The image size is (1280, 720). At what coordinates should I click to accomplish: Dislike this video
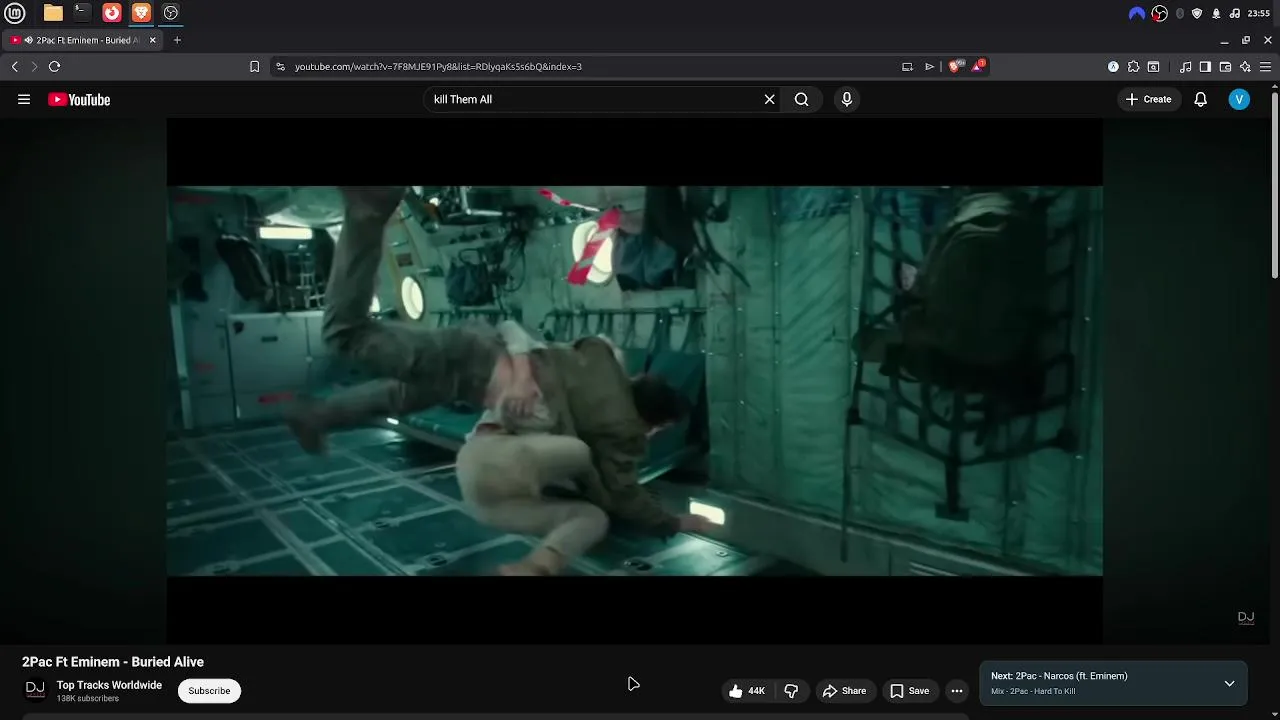(x=791, y=691)
